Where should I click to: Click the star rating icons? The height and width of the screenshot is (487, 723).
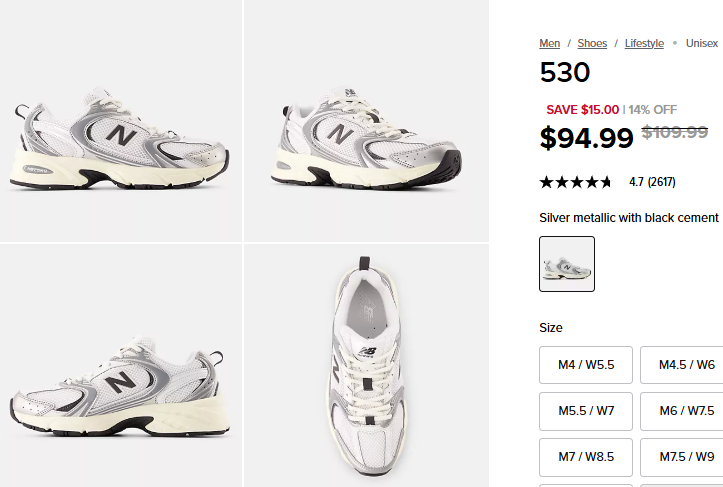click(x=575, y=182)
